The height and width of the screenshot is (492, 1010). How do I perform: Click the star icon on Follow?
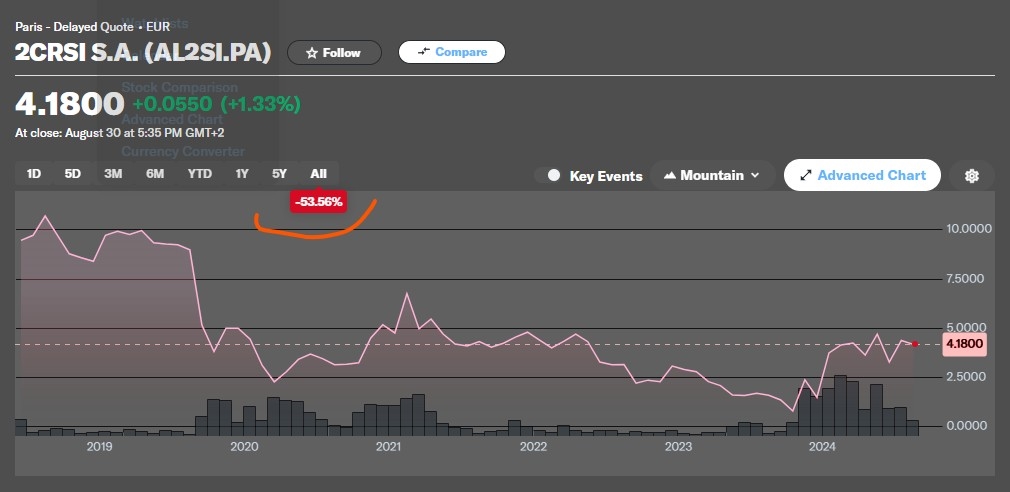pyautogui.click(x=312, y=53)
